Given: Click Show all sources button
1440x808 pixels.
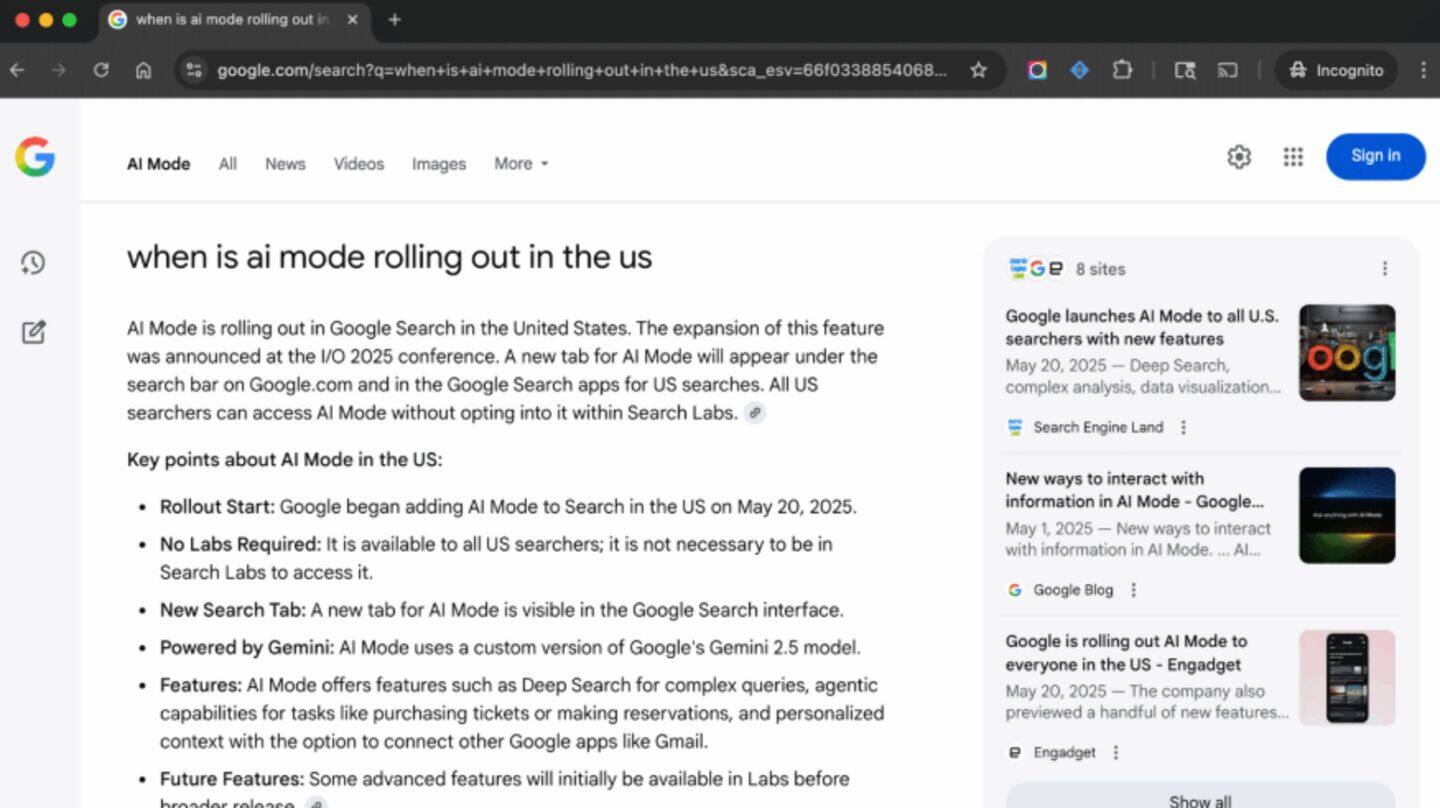Looking at the screenshot, I should pyautogui.click(x=1200, y=798).
